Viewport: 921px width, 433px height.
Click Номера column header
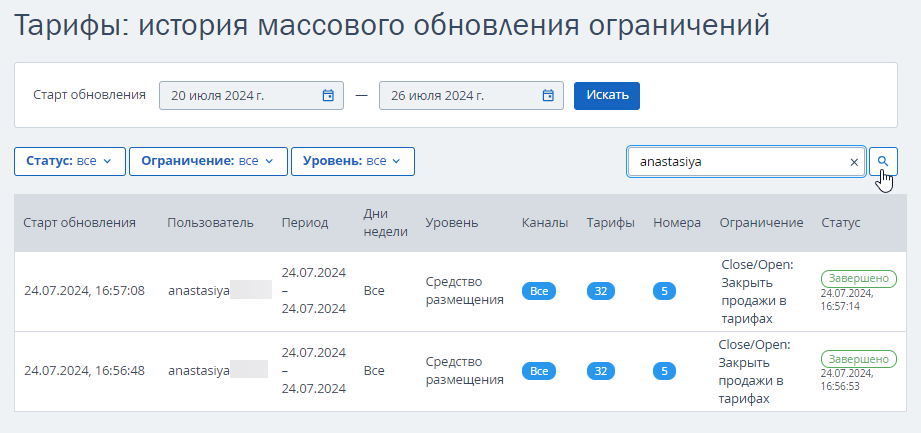pos(677,223)
